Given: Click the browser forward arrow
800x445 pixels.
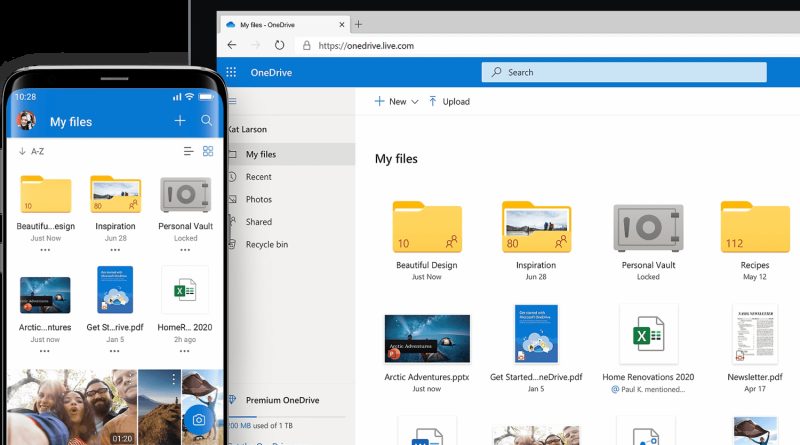Looking at the screenshot, I should point(256,45).
